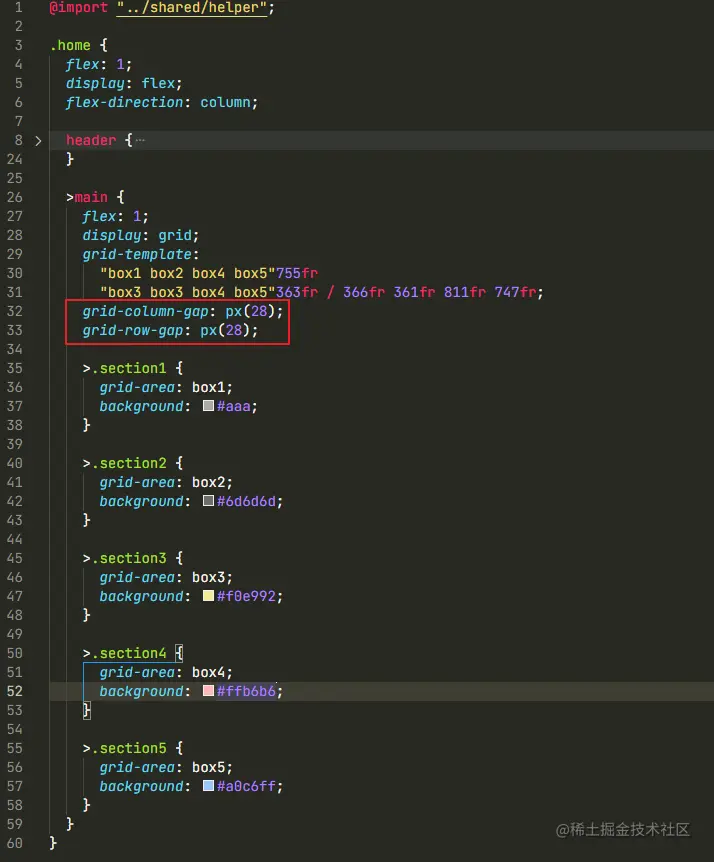
Task: Click the @import keyword
Action: point(79,8)
